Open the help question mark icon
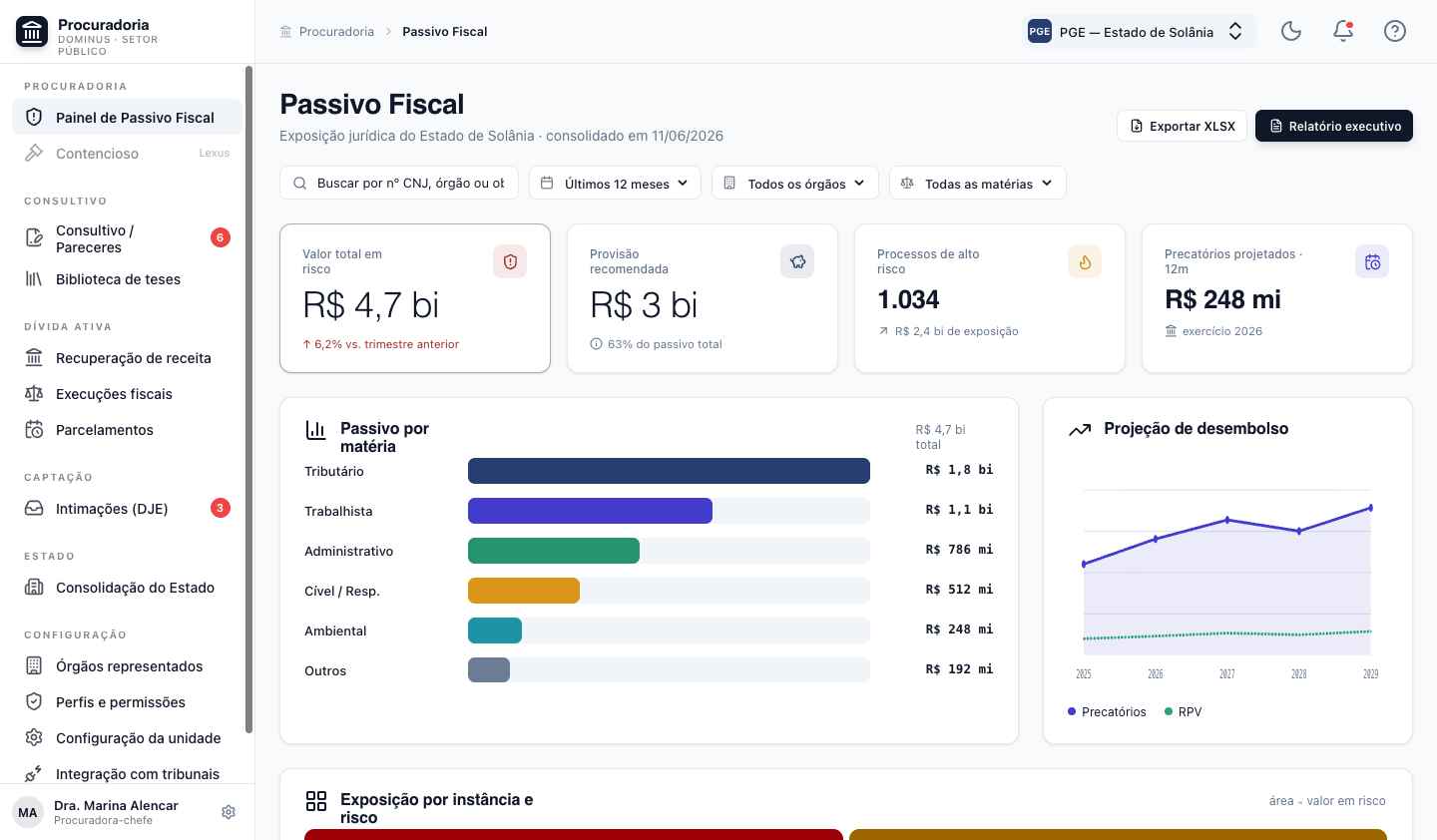This screenshot has width=1437, height=840. click(1395, 31)
